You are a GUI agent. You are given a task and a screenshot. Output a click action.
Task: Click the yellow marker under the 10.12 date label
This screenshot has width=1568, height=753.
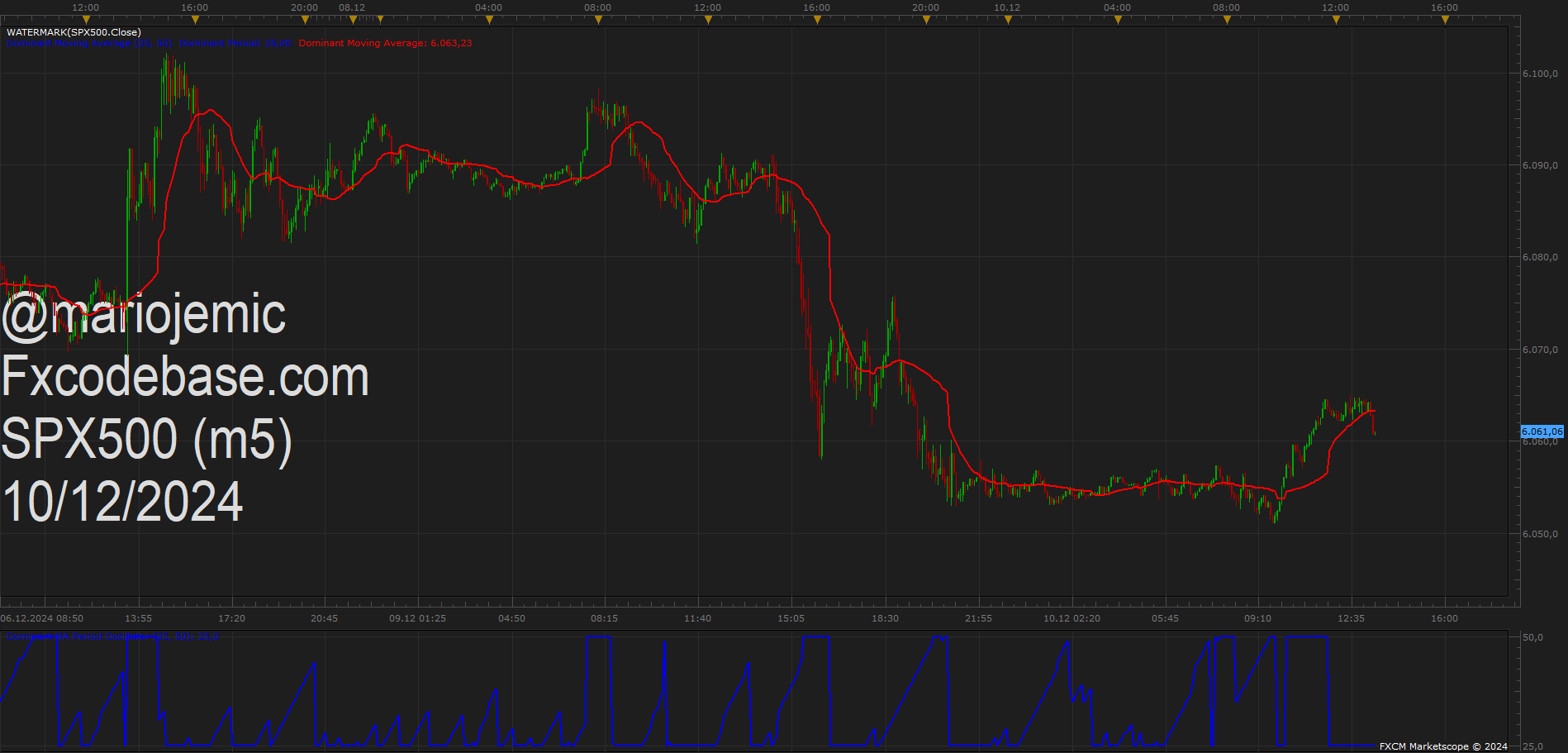pyautogui.click(x=1008, y=20)
